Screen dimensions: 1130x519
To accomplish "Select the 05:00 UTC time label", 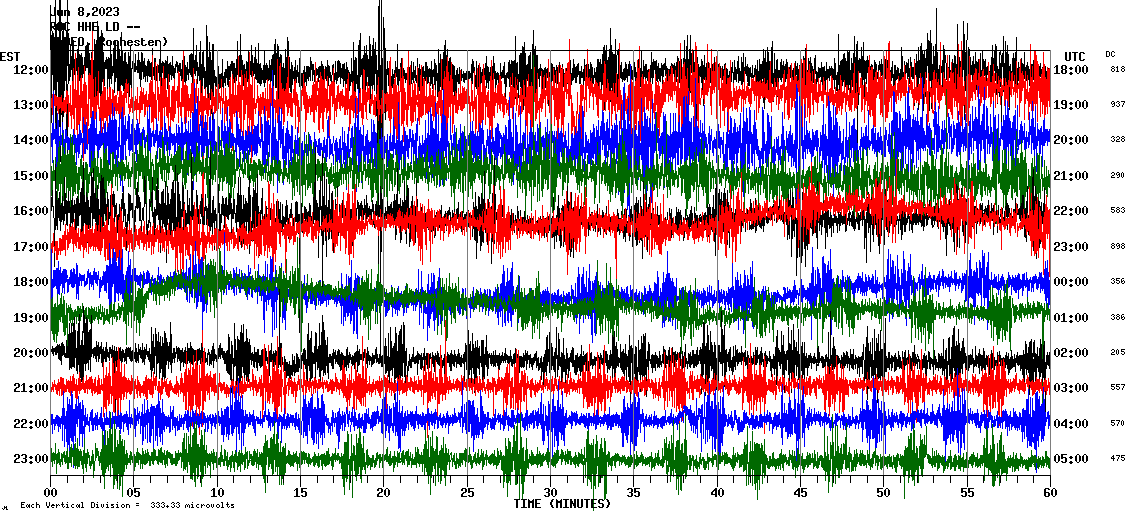I will [x=1071, y=459].
